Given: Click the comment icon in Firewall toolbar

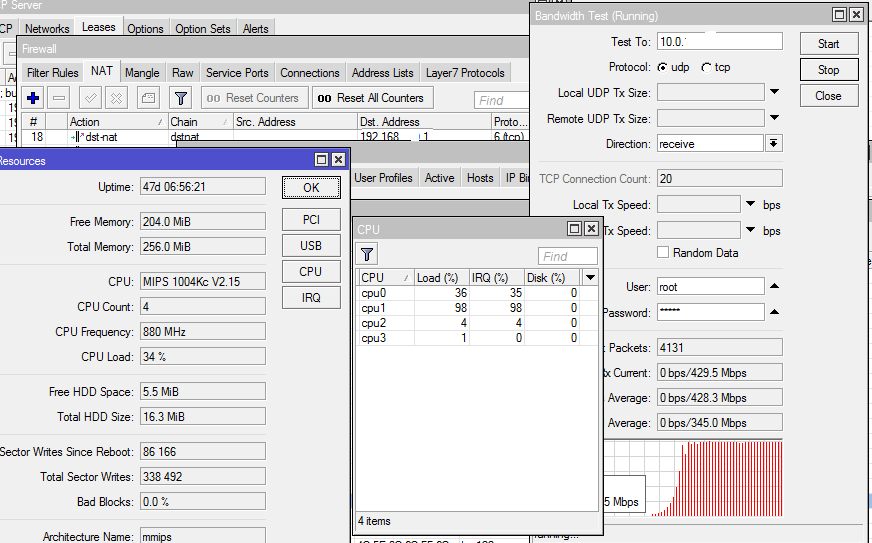Looking at the screenshot, I should pyautogui.click(x=148, y=98).
